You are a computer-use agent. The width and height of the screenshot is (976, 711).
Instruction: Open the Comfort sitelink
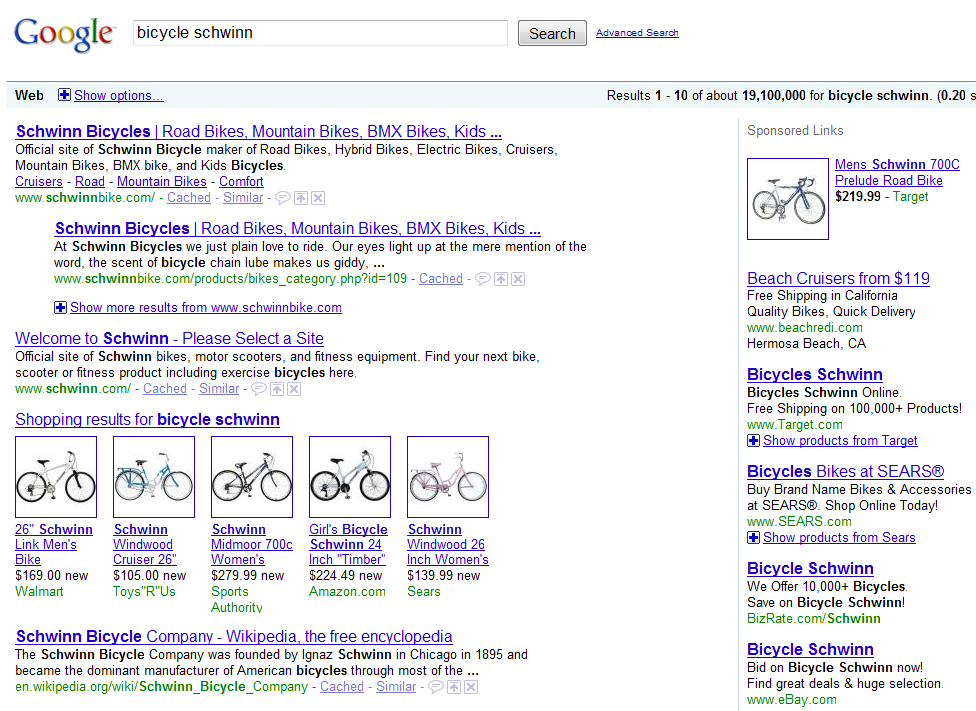pyautogui.click(x=242, y=182)
